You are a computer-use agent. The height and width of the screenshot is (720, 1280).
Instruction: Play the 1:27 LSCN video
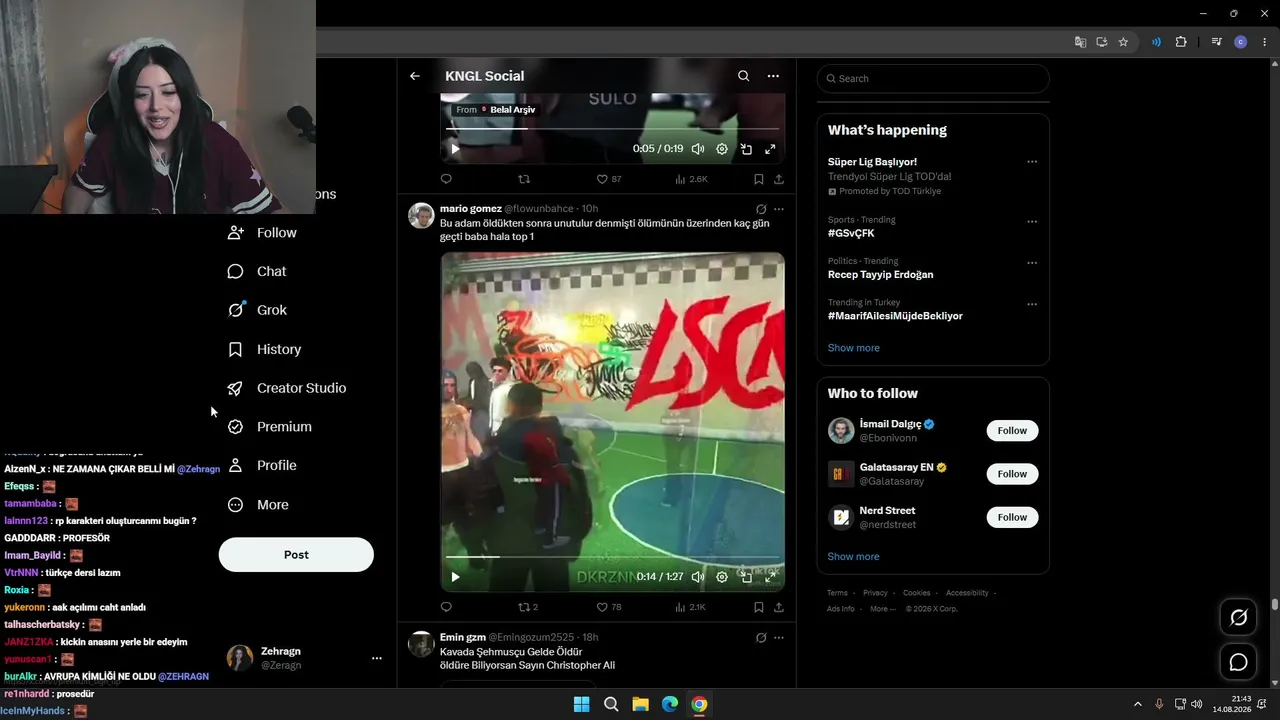(x=455, y=577)
